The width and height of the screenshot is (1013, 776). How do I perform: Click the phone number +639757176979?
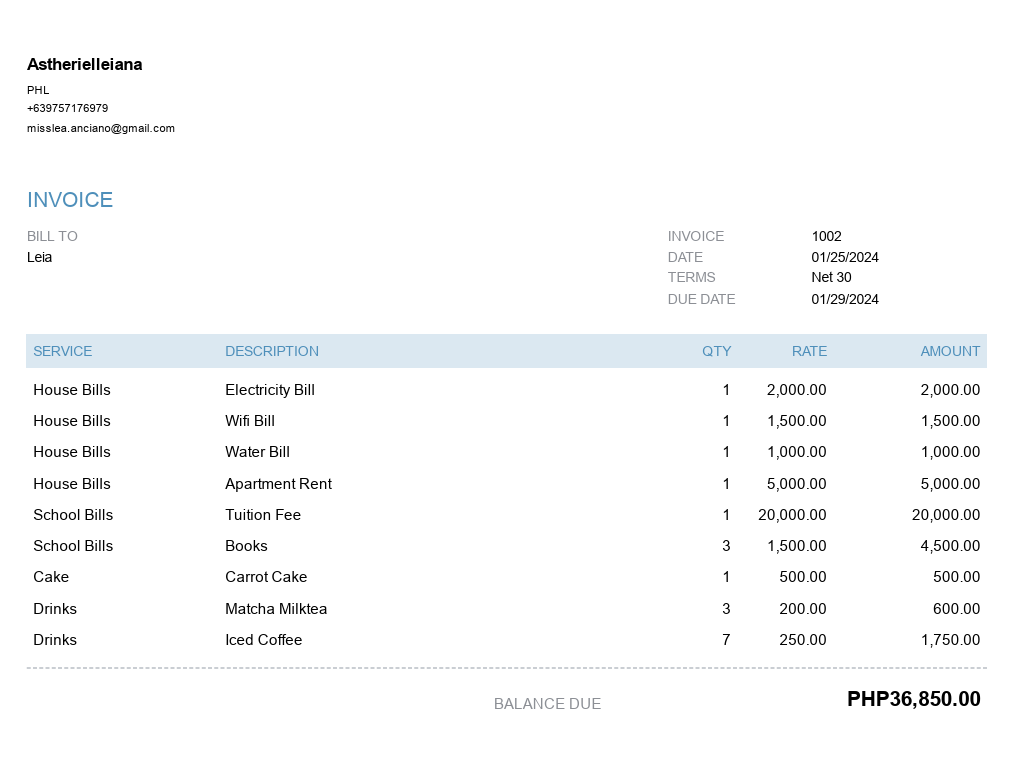tap(67, 108)
